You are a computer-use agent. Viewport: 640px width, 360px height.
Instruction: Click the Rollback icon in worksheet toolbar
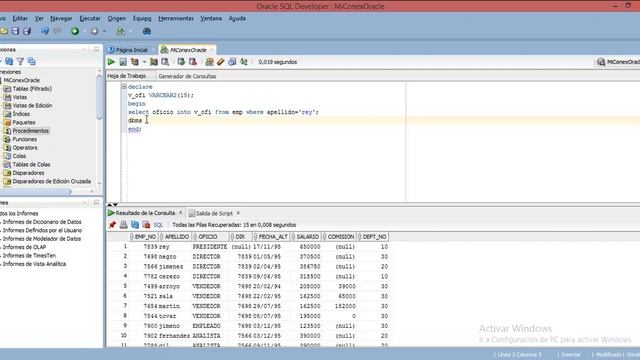click(193, 62)
